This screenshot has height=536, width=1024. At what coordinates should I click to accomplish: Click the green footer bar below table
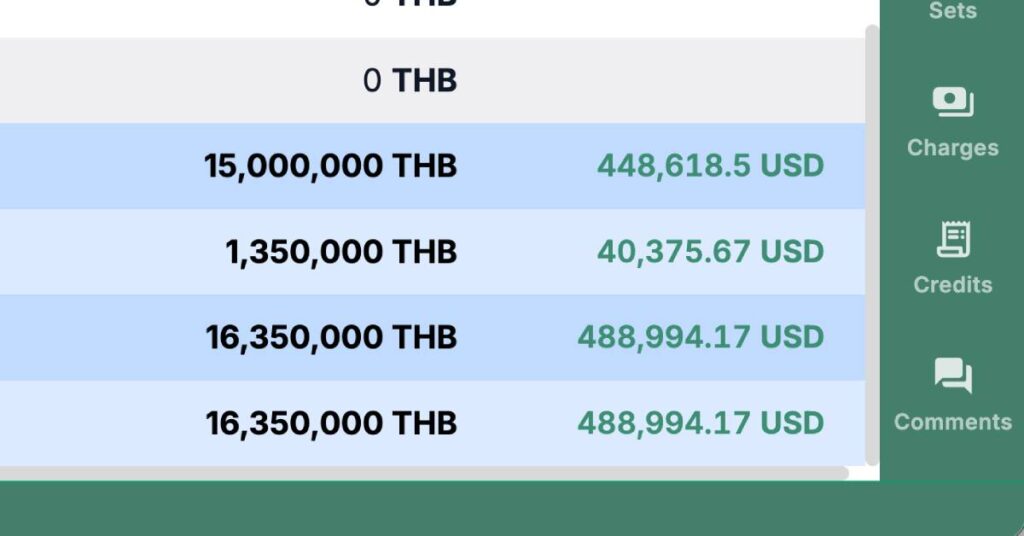tap(512, 509)
